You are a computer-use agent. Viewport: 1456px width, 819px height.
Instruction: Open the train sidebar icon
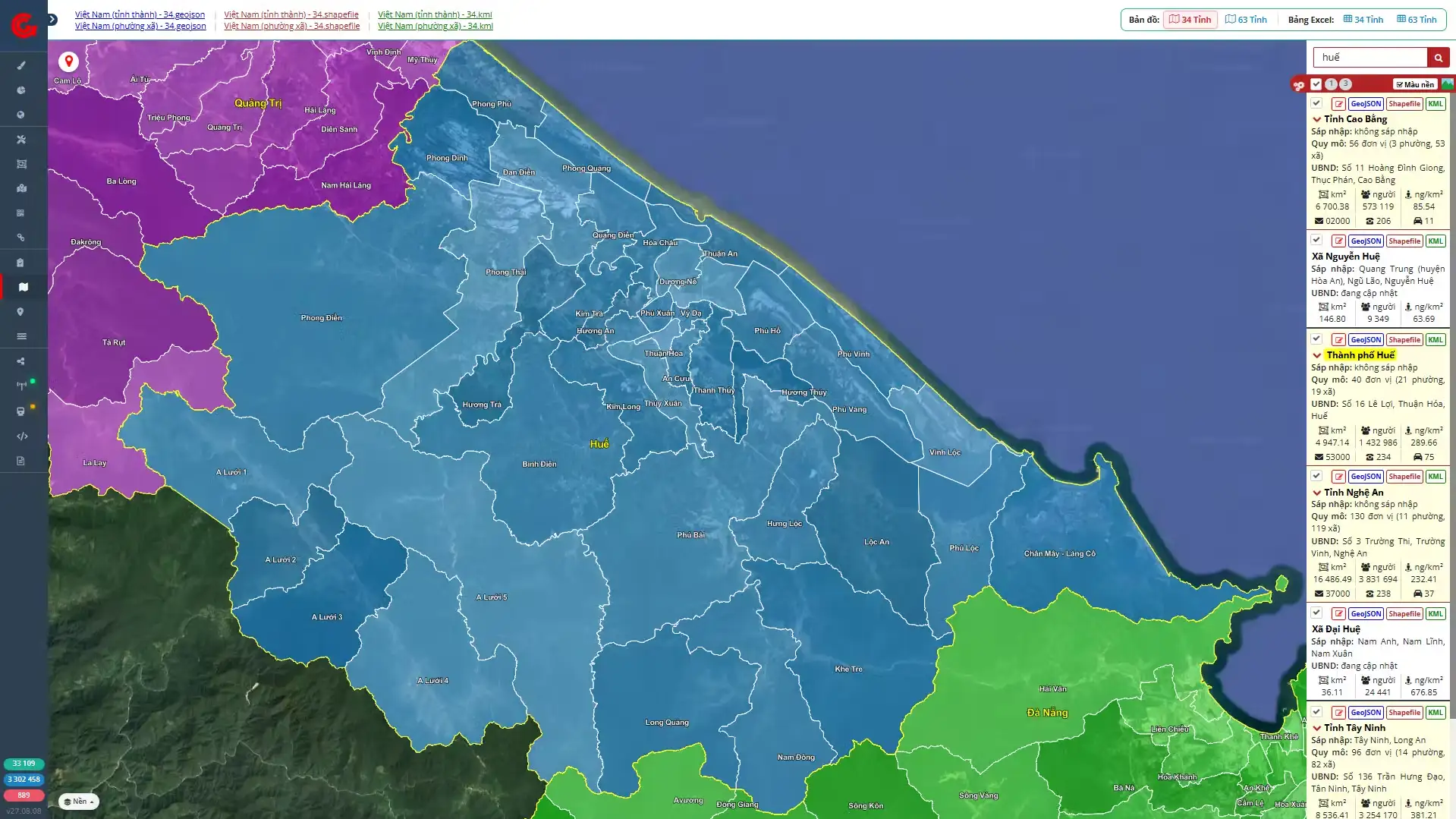click(21, 411)
